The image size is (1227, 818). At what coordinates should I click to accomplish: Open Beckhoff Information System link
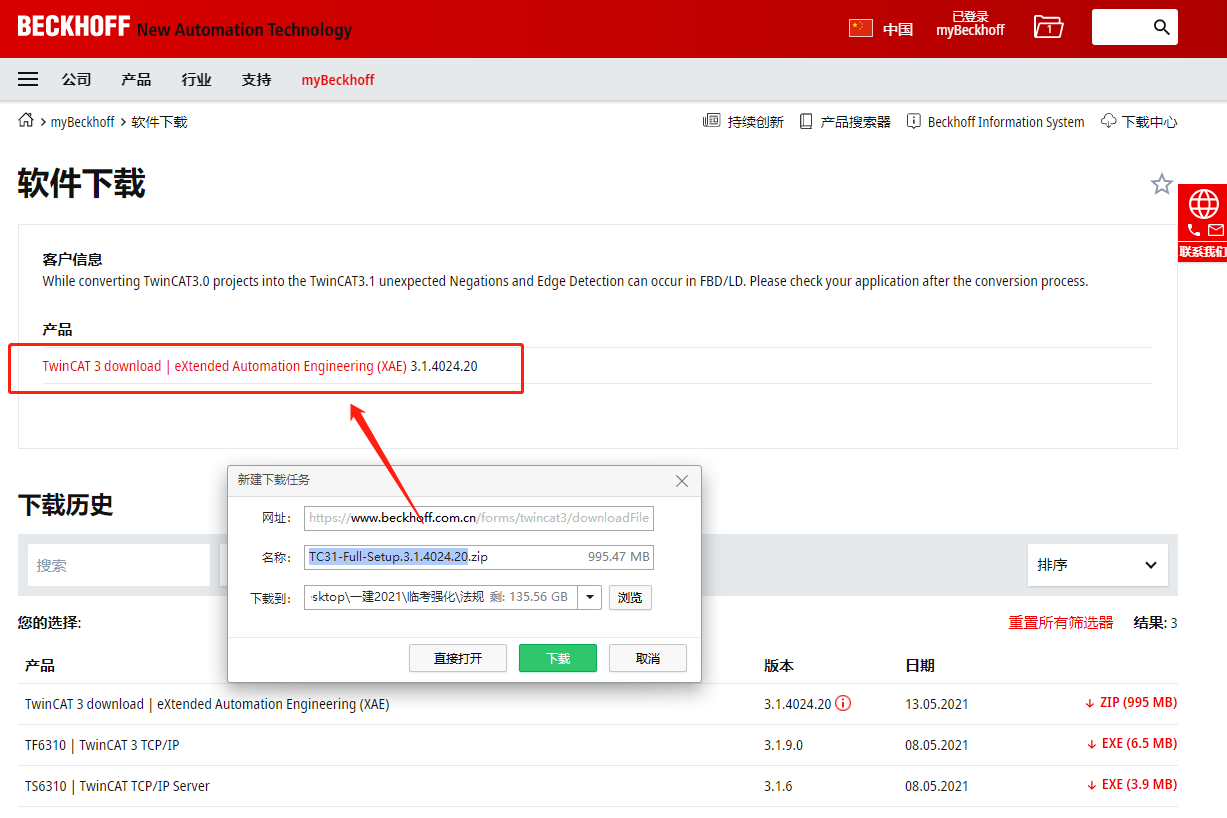[995, 122]
